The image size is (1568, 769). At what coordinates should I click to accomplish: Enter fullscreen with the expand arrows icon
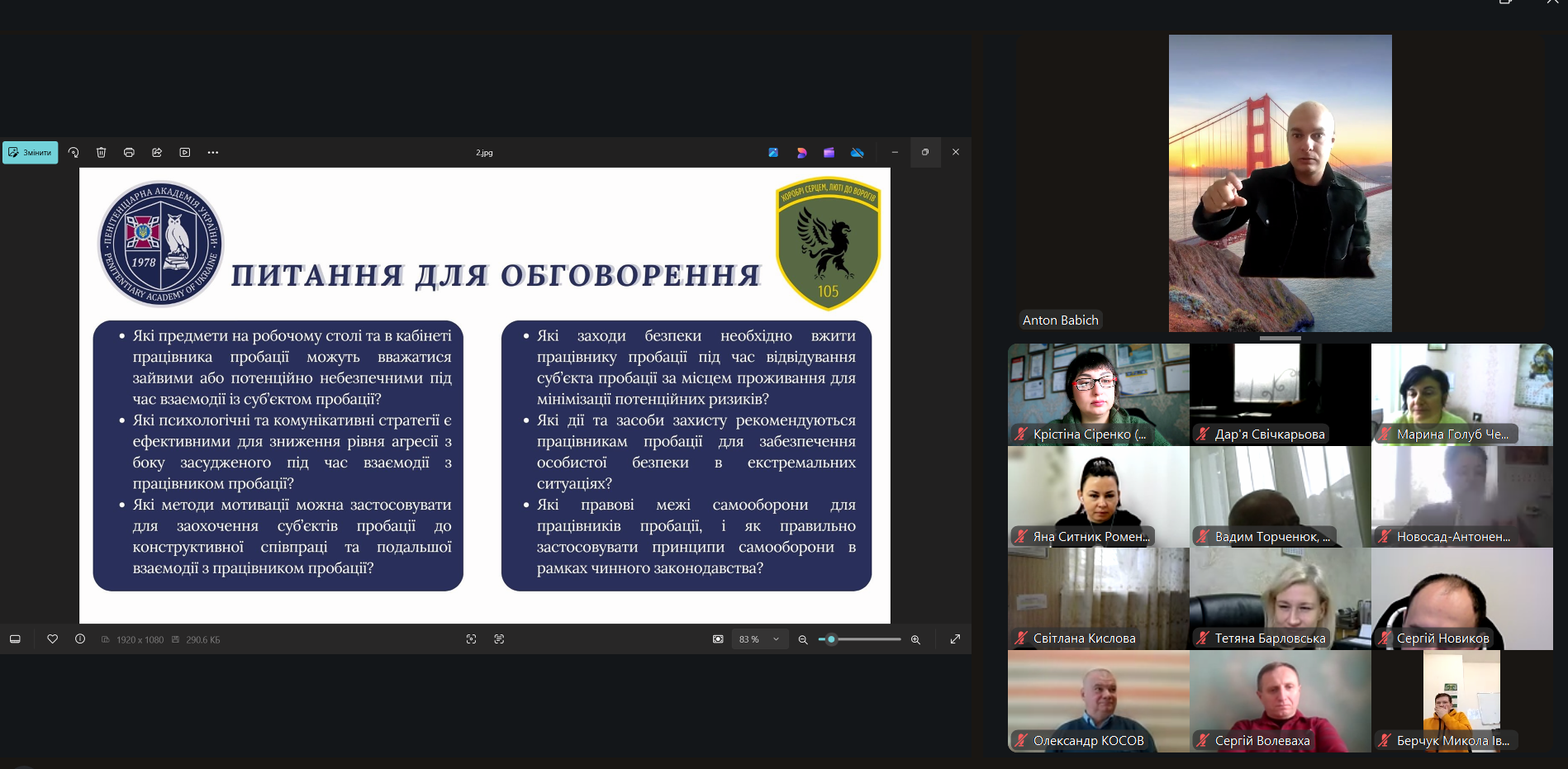coord(955,639)
